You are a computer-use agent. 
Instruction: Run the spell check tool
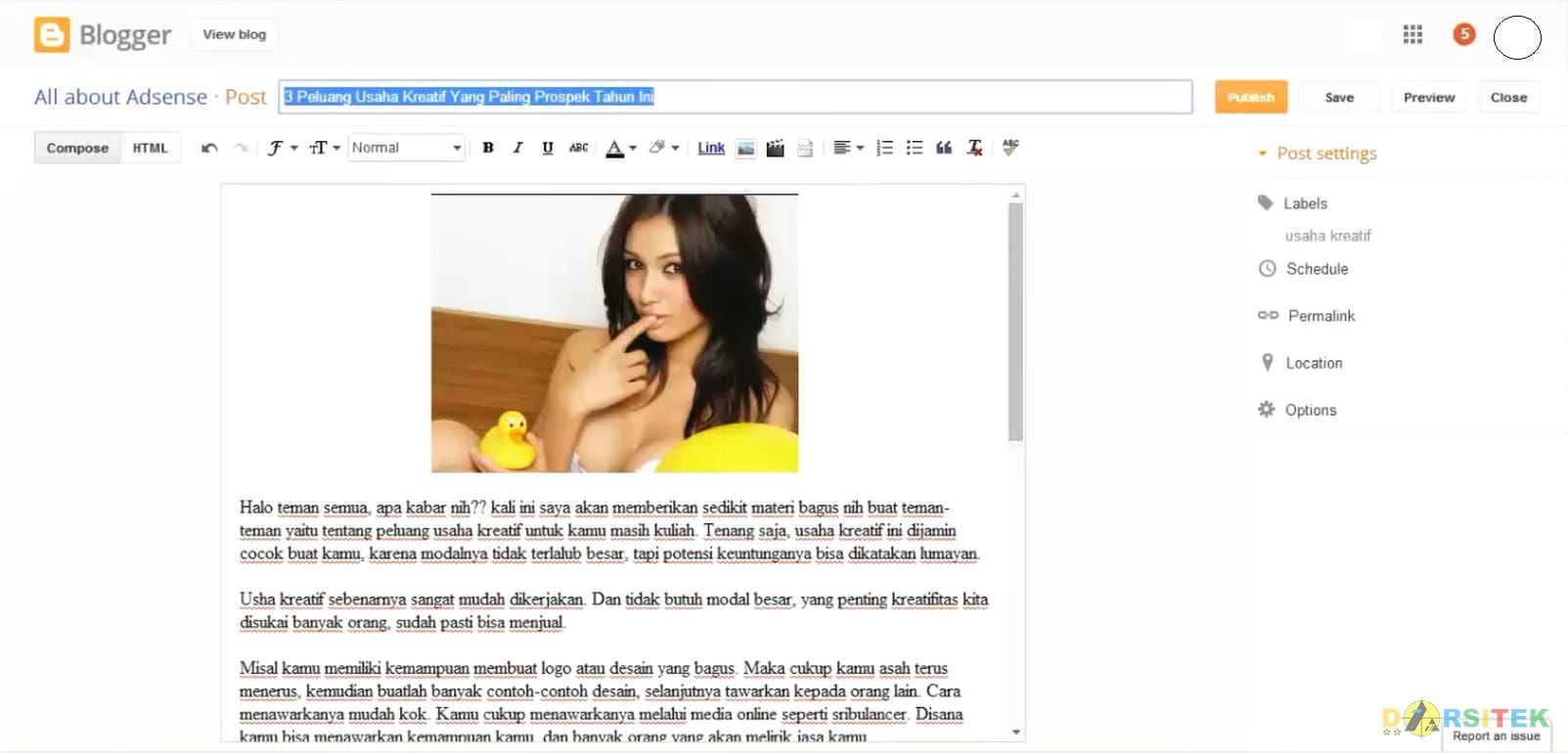[1010, 147]
